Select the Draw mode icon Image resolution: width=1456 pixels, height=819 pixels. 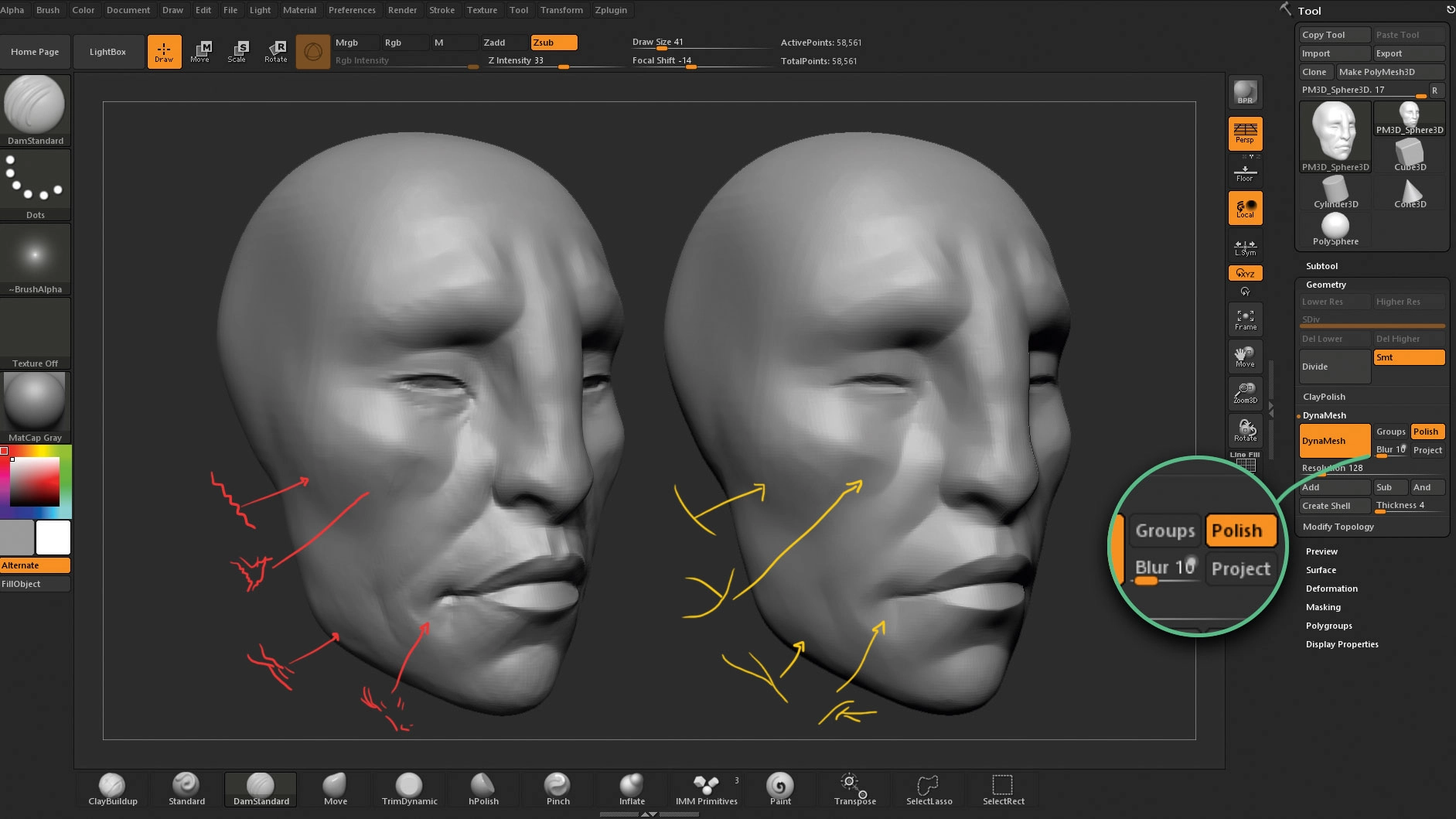(164, 52)
